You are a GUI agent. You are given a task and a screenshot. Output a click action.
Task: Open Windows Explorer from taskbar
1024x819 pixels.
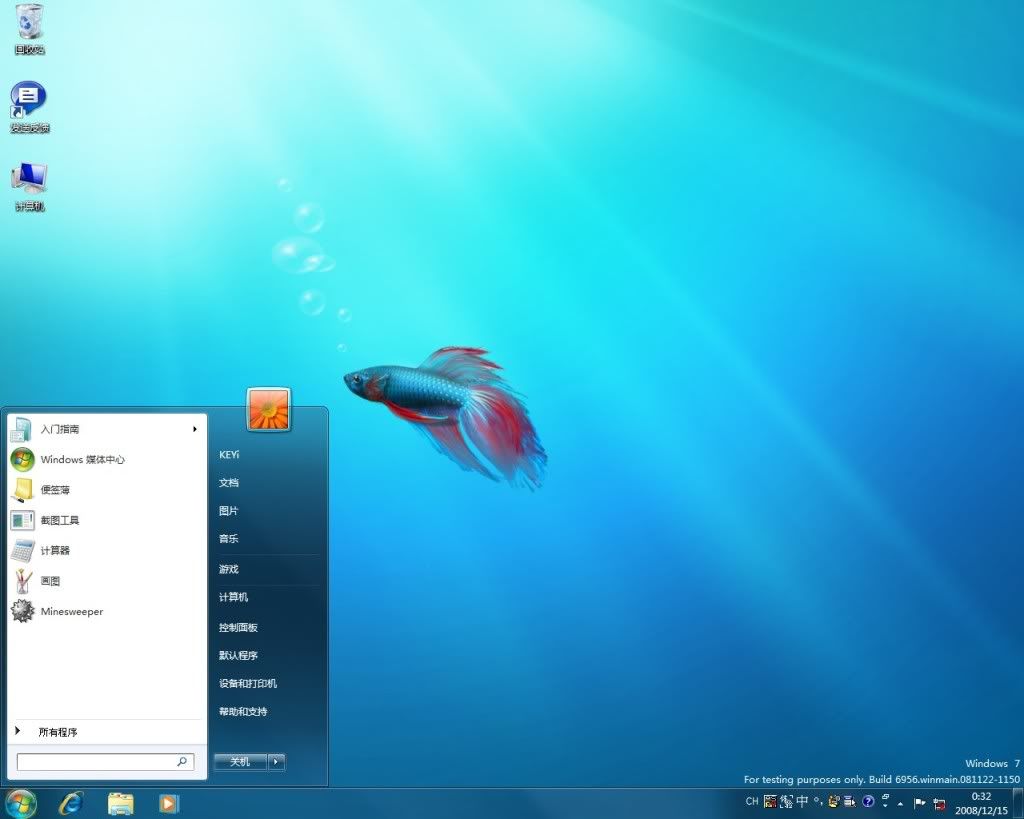tap(120, 803)
